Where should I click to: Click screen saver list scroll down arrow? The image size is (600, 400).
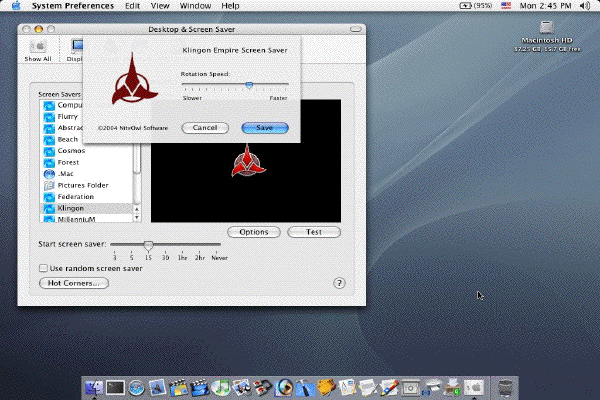point(137,217)
